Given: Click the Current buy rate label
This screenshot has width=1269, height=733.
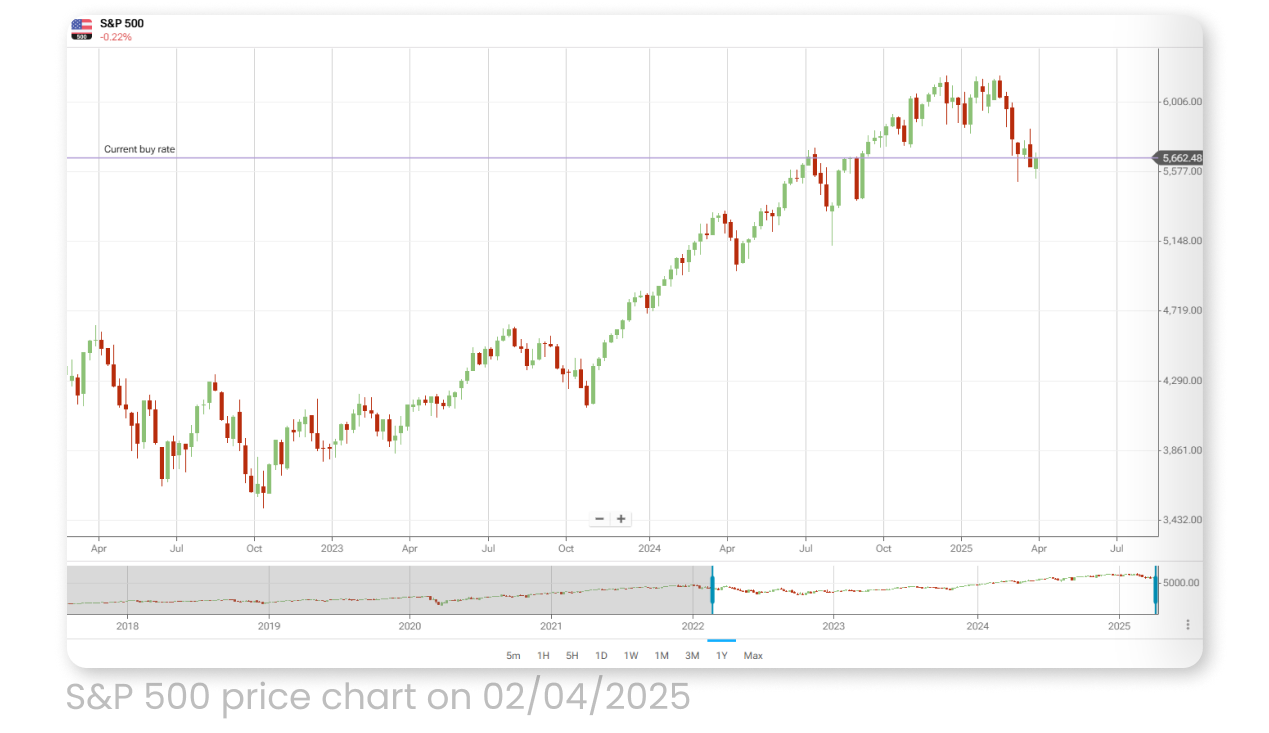Looking at the screenshot, I should point(138,148).
